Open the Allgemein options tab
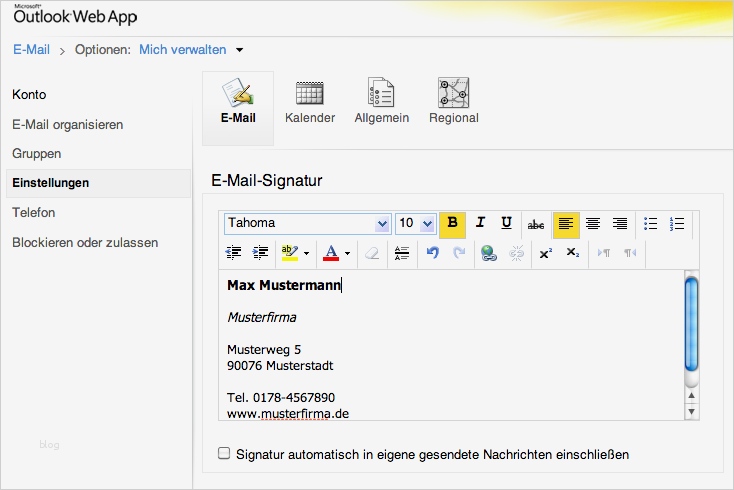Image resolution: width=734 pixels, height=490 pixels. point(382,101)
